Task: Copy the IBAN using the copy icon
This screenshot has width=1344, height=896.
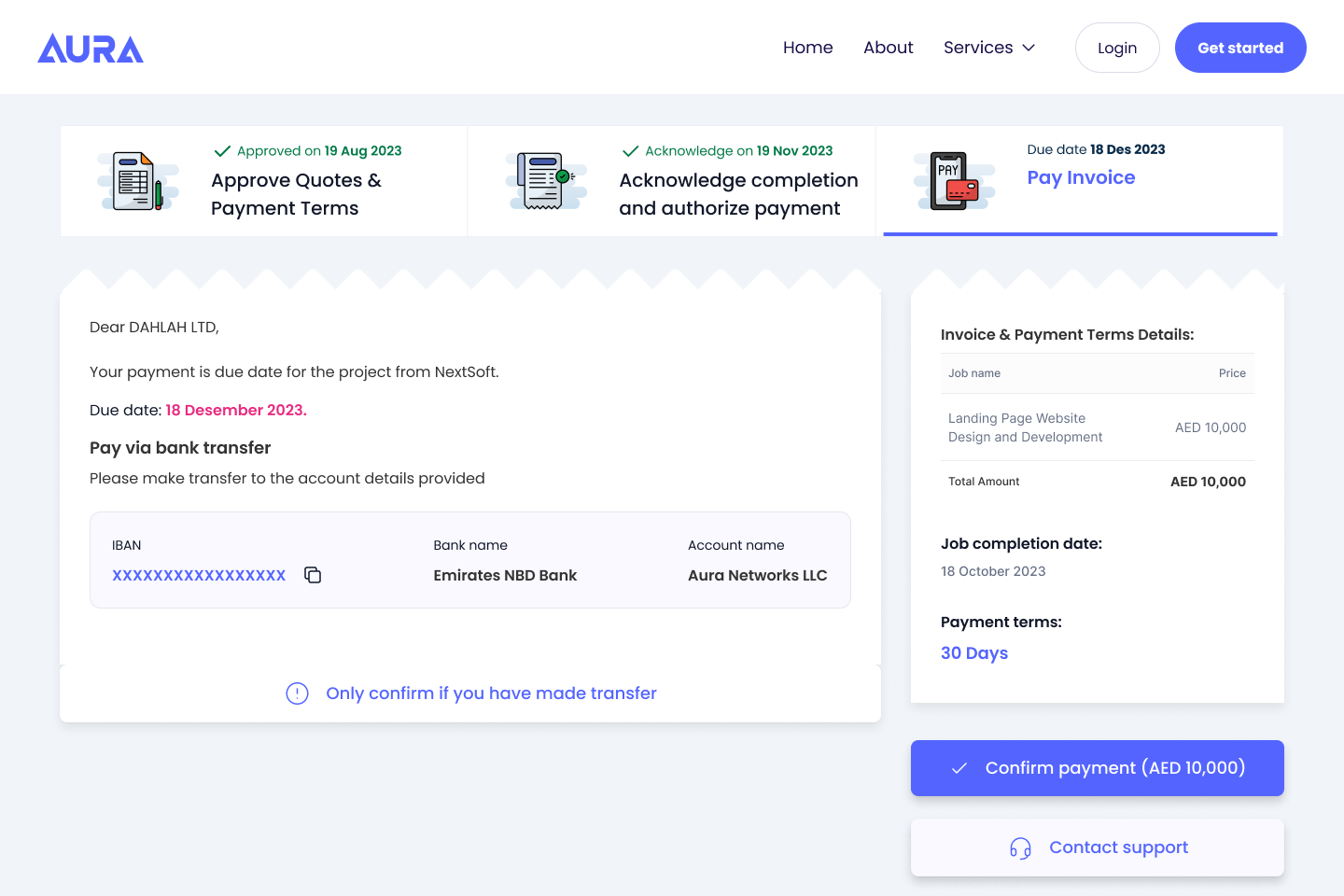Action: coord(312,575)
